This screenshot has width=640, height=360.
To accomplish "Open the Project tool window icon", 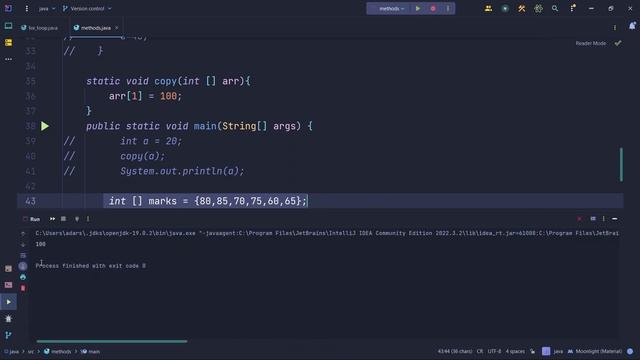I will pos(8,26).
